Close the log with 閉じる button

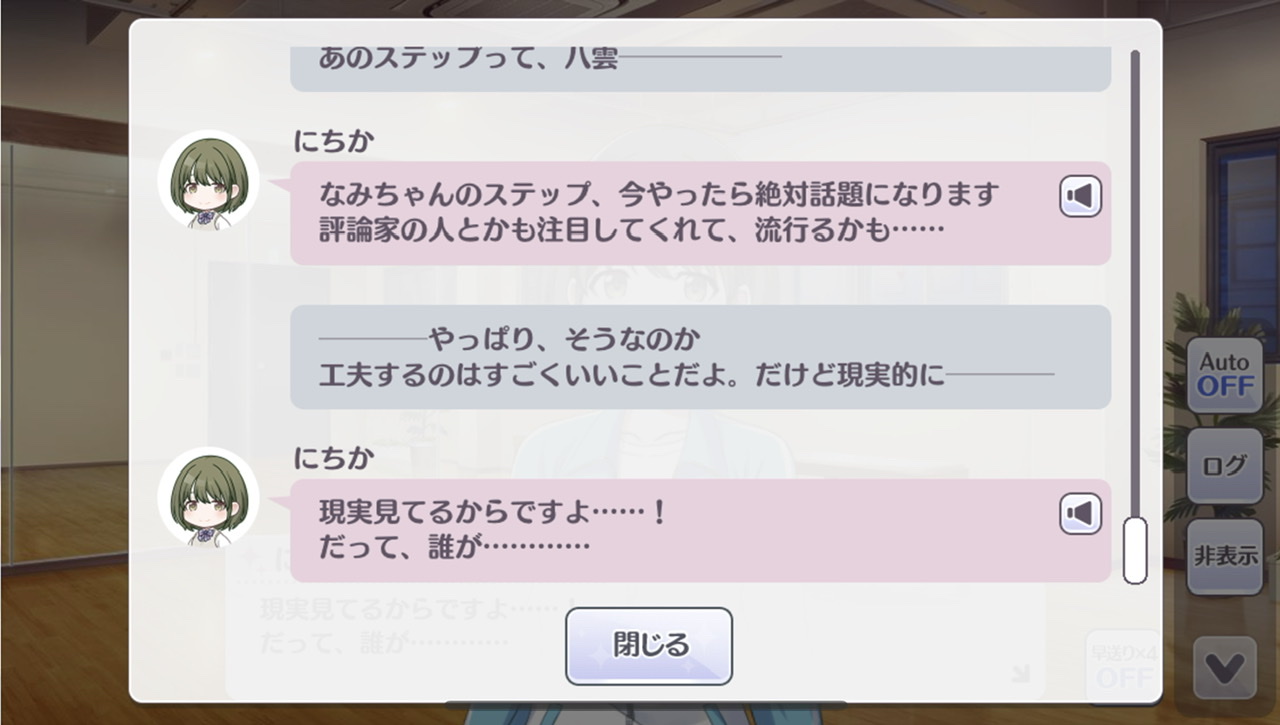[x=649, y=646]
